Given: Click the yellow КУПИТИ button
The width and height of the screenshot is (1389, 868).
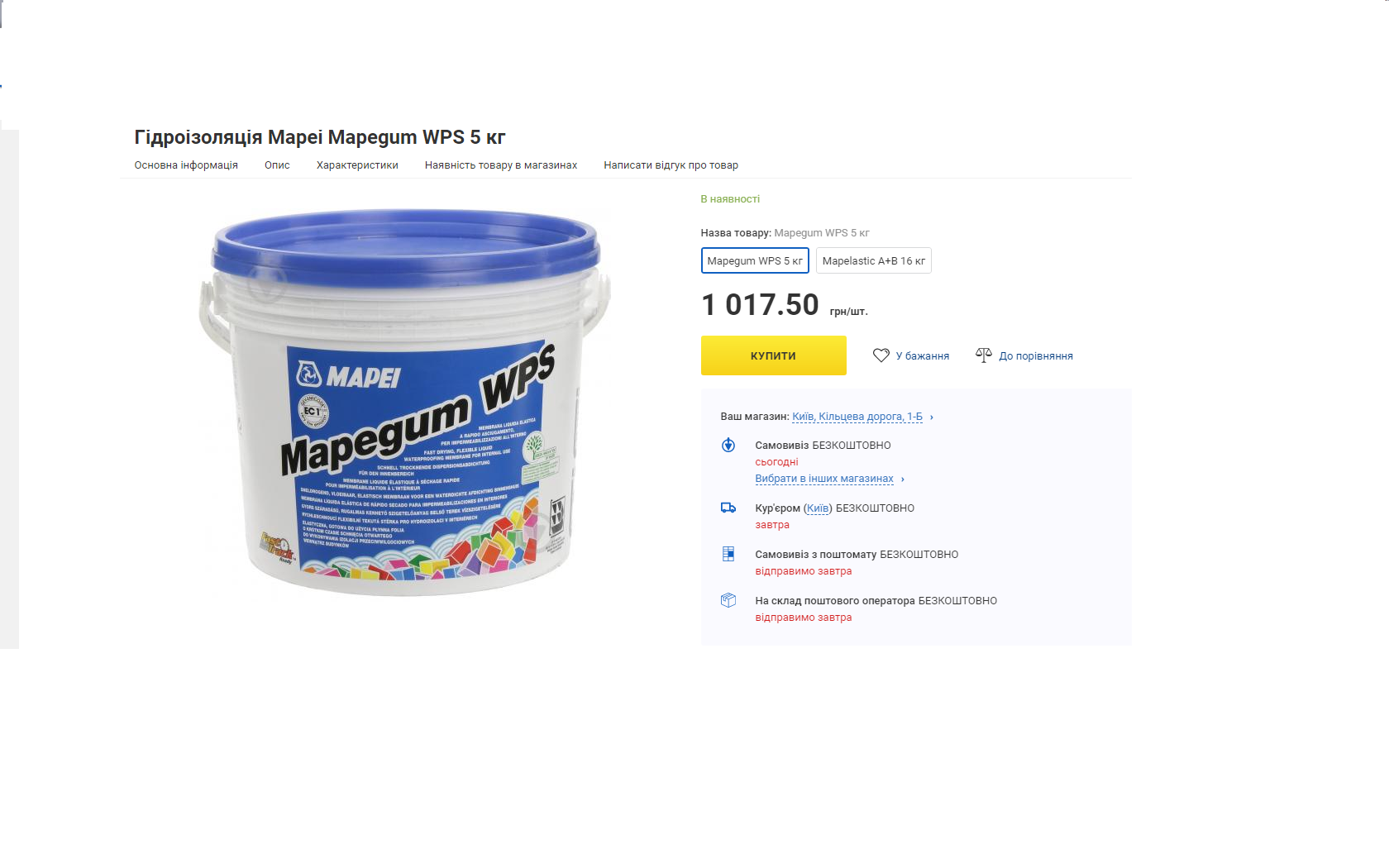Looking at the screenshot, I should coord(774,355).
